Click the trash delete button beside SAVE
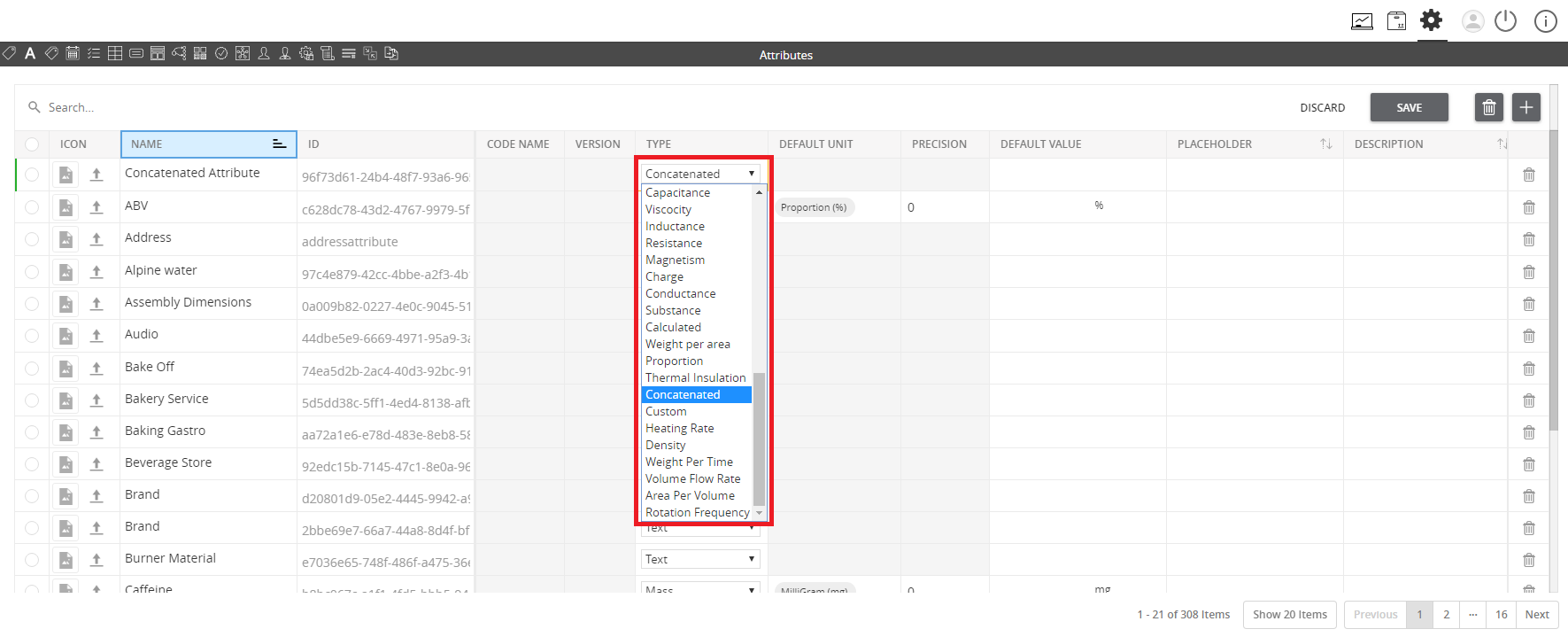The width and height of the screenshot is (1568, 637). 1489,107
